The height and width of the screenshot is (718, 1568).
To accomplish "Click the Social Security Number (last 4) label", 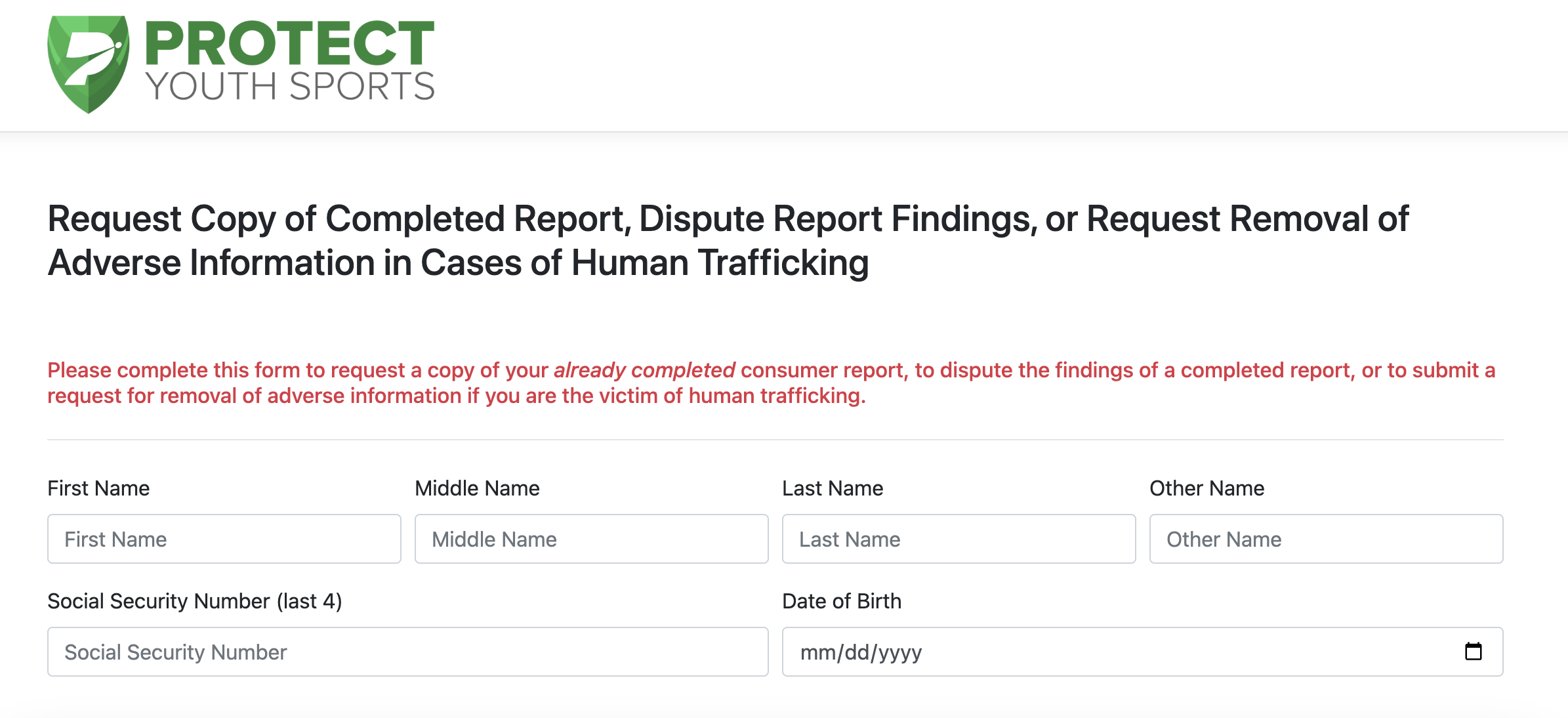I will pyautogui.click(x=195, y=601).
